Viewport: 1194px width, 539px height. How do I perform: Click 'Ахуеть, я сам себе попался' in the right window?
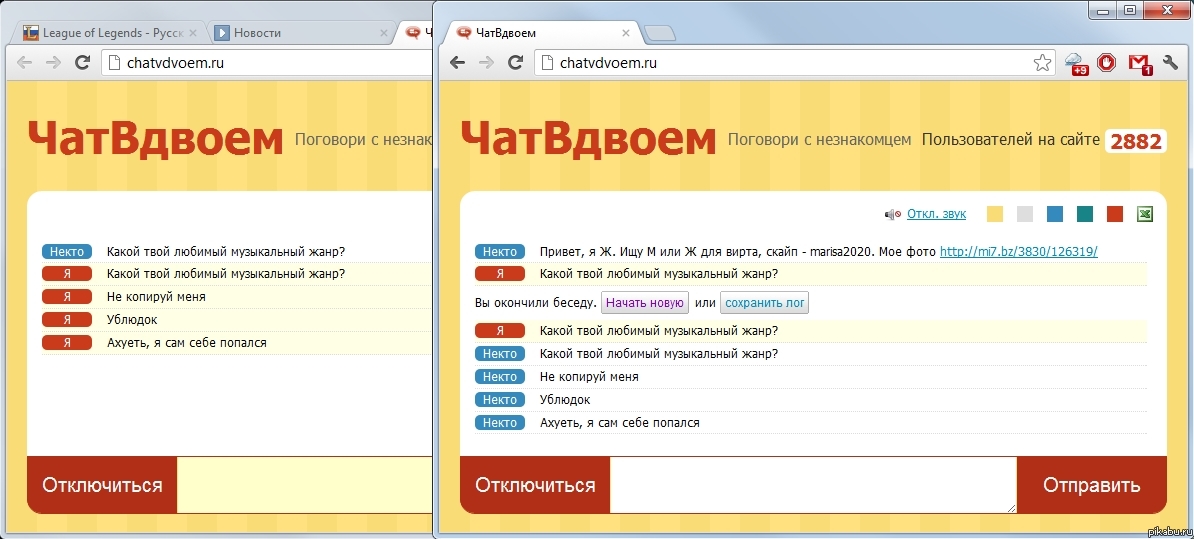point(619,423)
